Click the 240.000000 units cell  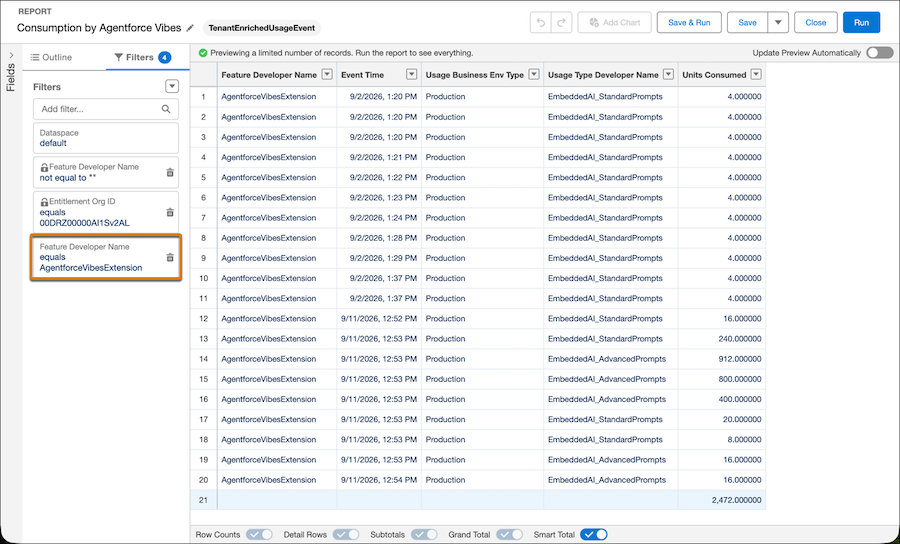pos(721,339)
